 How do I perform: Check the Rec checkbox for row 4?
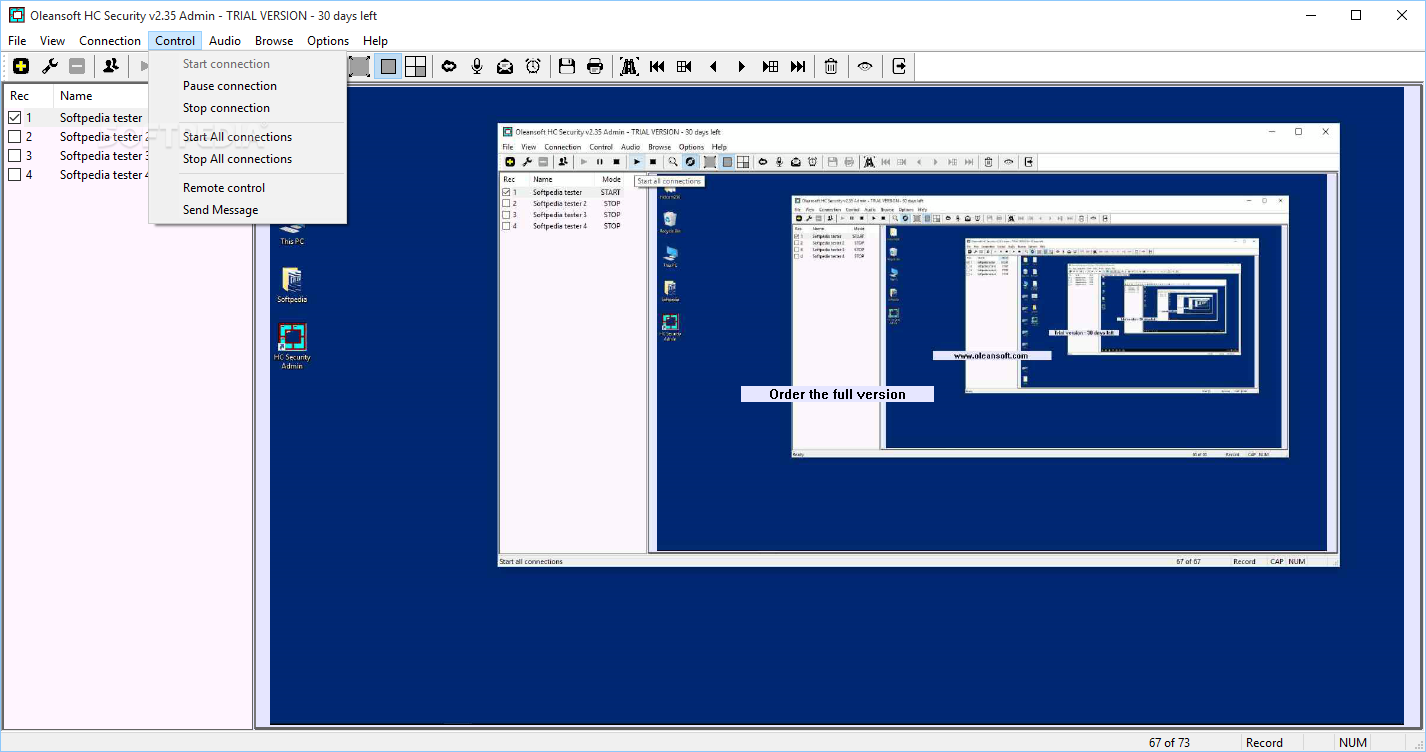[15, 175]
